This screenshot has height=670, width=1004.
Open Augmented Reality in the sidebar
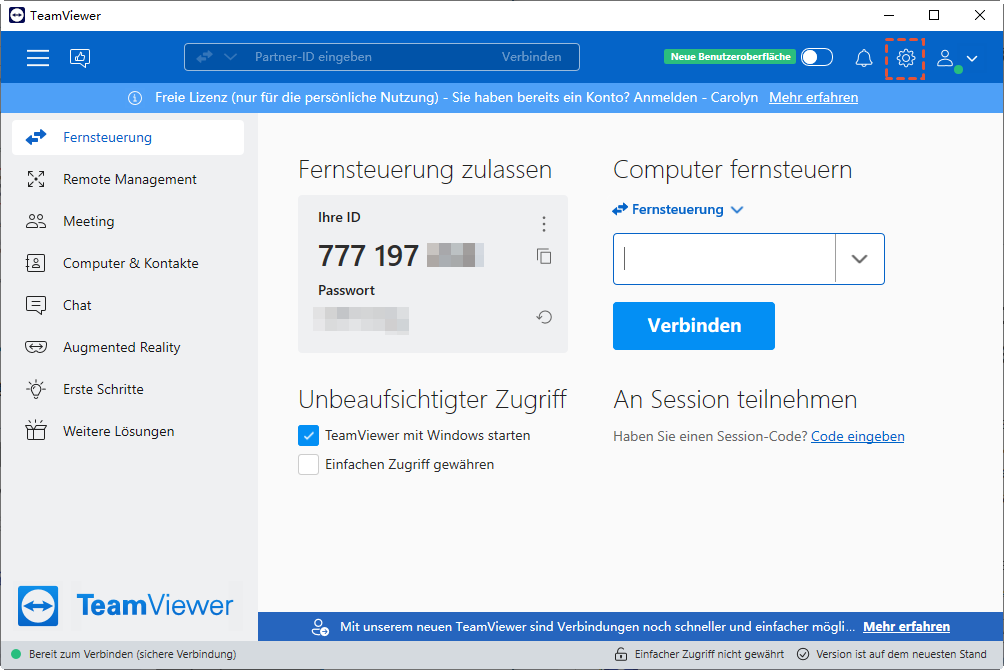click(121, 348)
